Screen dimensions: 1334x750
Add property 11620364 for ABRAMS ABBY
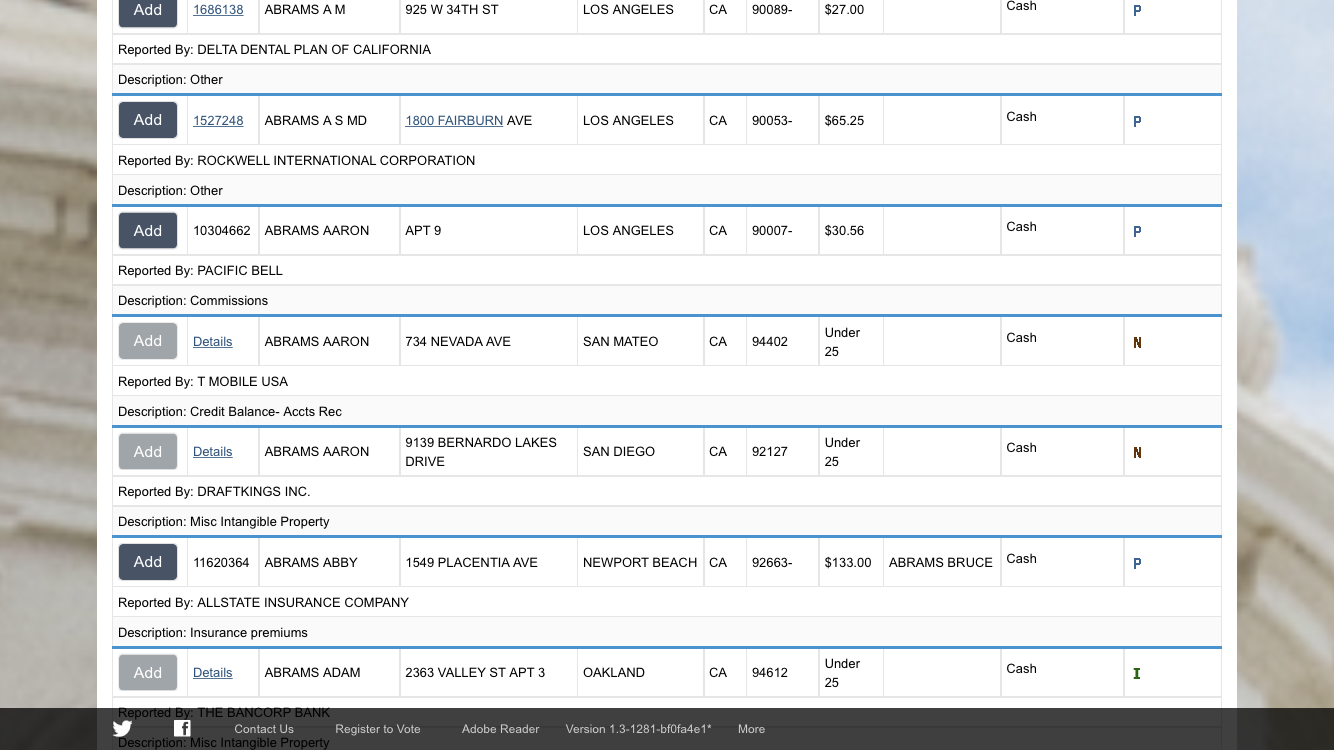click(x=148, y=562)
